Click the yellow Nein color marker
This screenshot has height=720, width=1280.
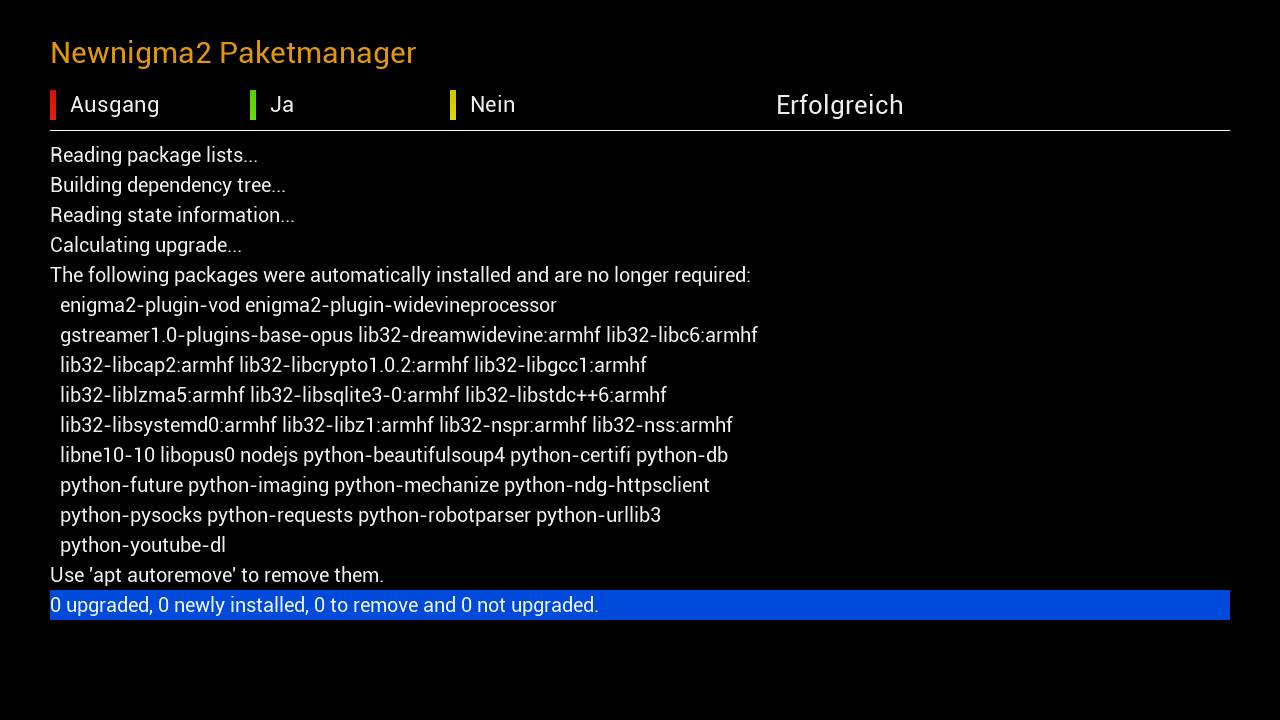pyautogui.click(x=453, y=105)
